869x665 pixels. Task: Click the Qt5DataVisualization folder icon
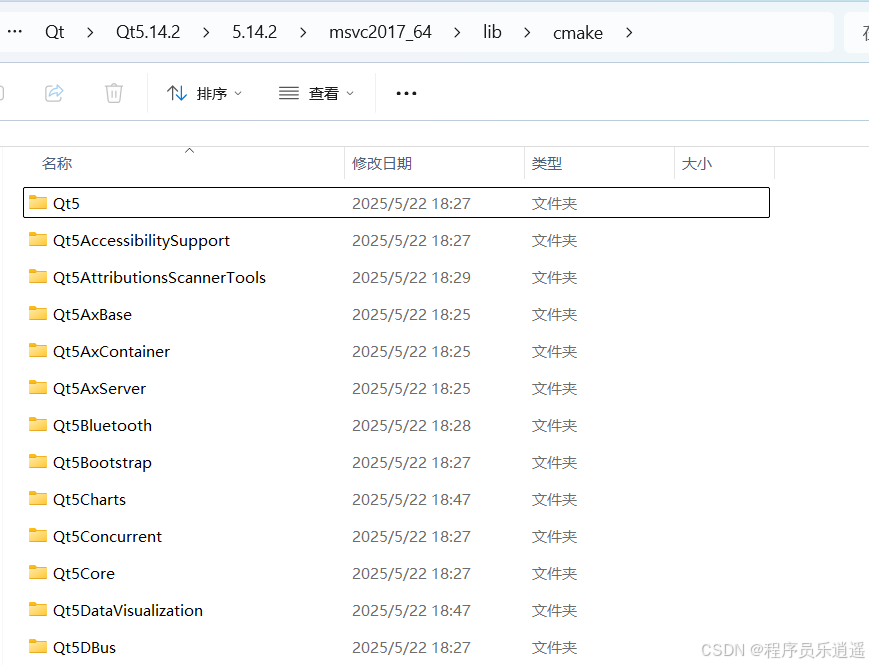tap(38, 610)
